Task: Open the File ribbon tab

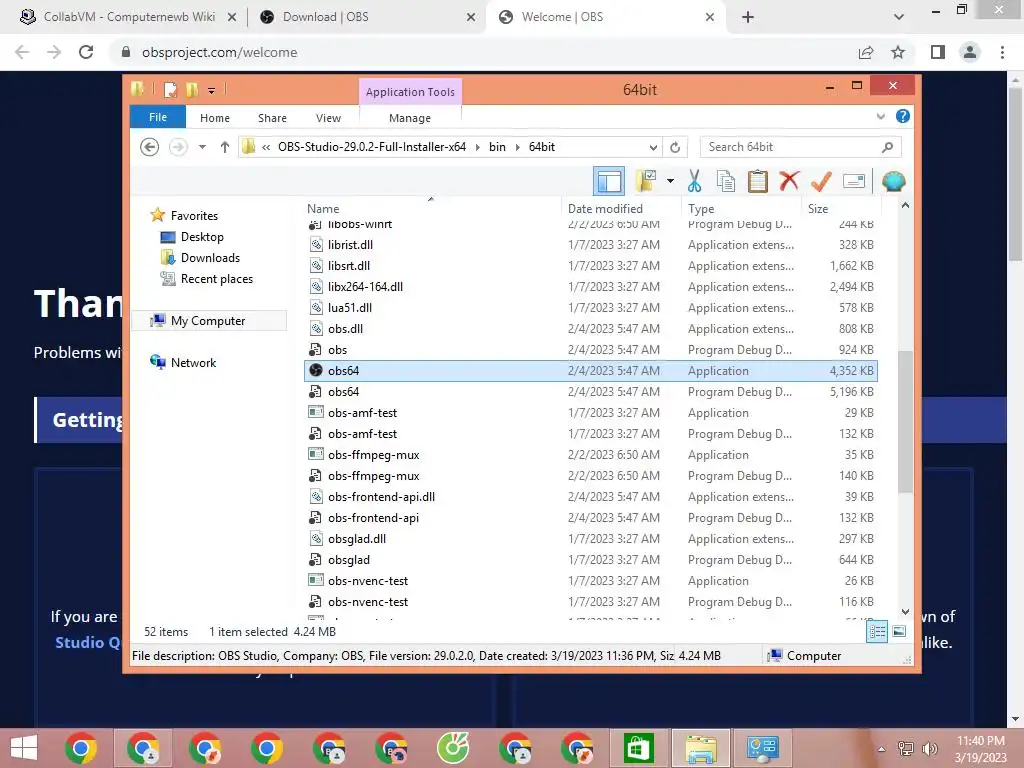Action: pyautogui.click(x=158, y=117)
